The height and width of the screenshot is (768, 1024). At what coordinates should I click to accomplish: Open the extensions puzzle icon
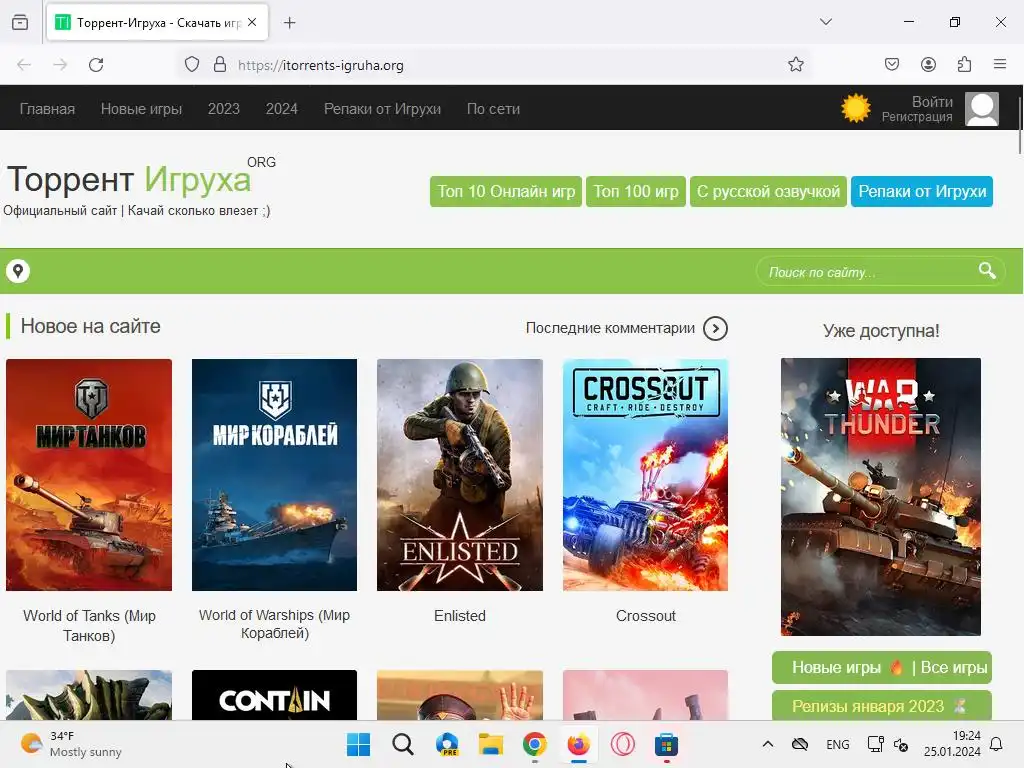click(964, 64)
